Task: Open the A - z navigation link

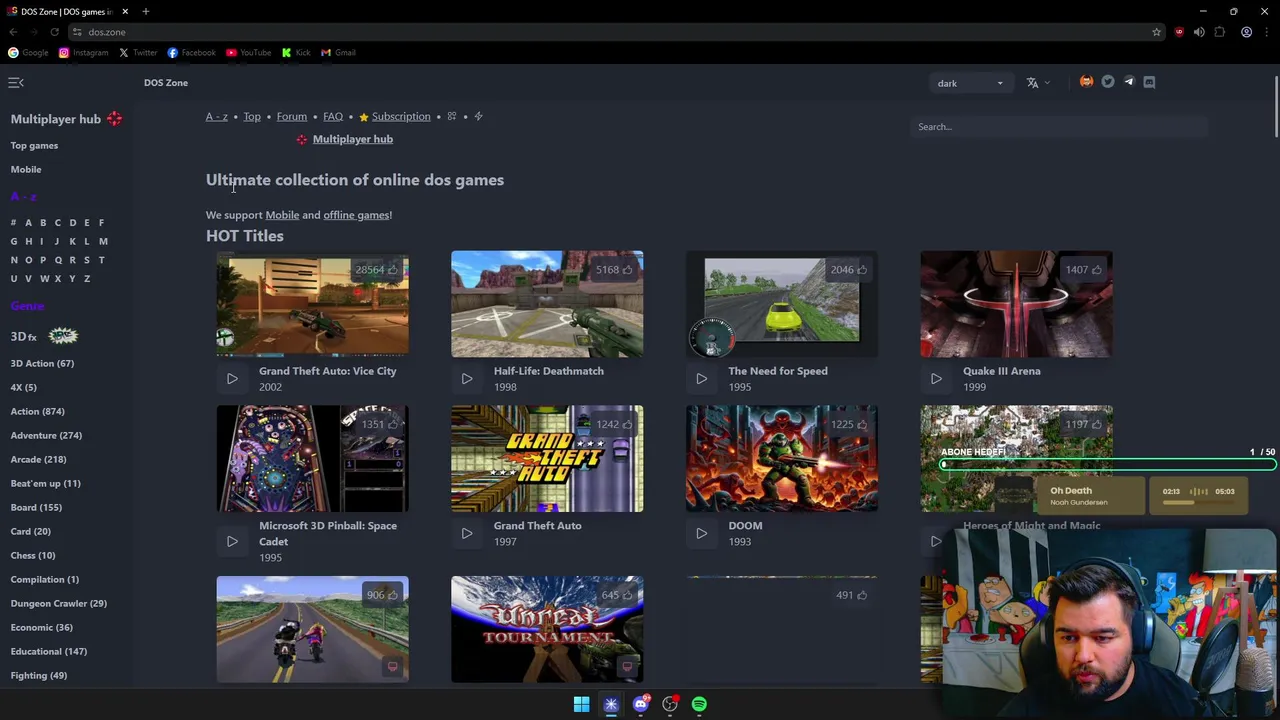Action: [x=217, y=116]
